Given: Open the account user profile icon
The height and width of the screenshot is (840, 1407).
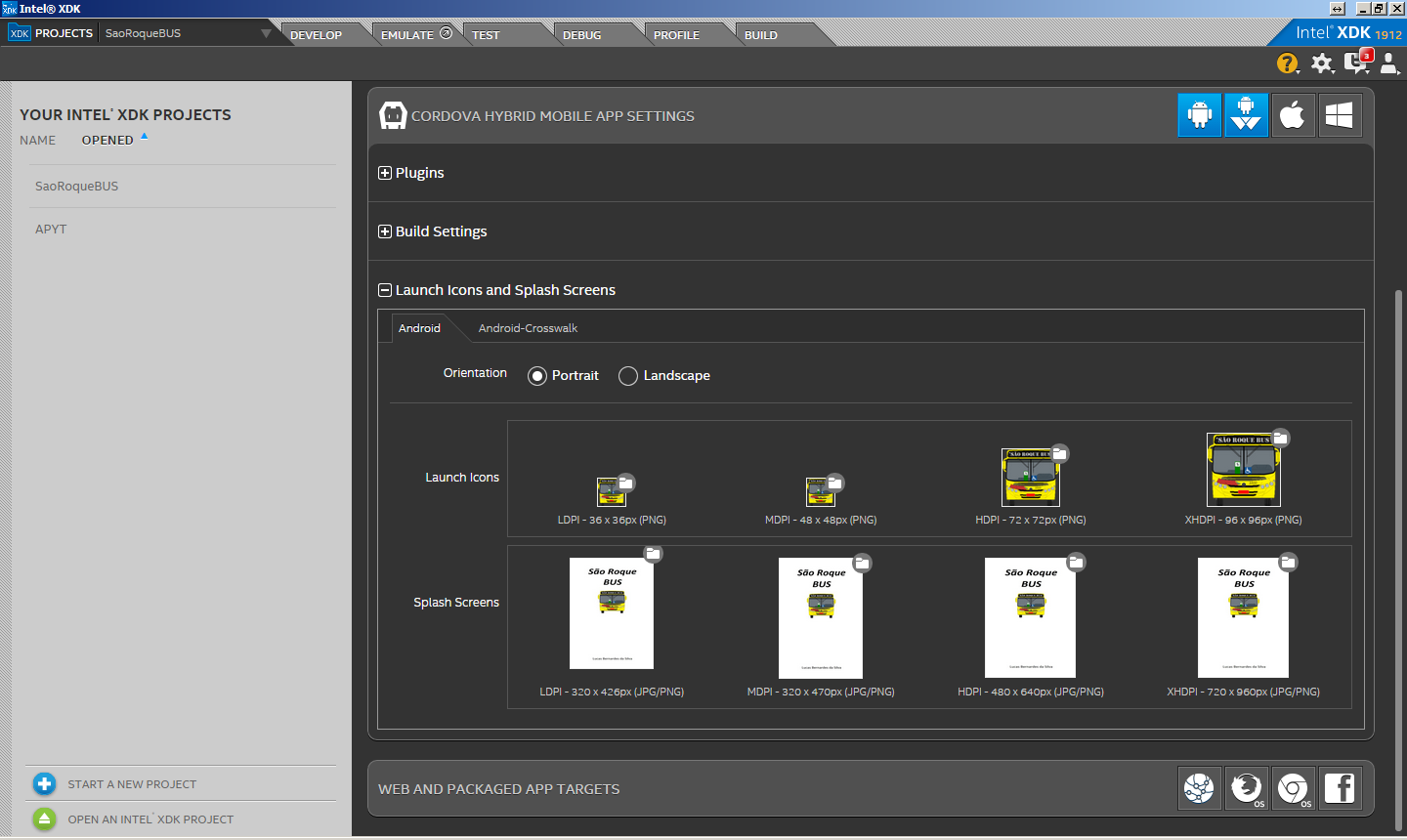Looking at the screenshot, I should [1388, 63].
